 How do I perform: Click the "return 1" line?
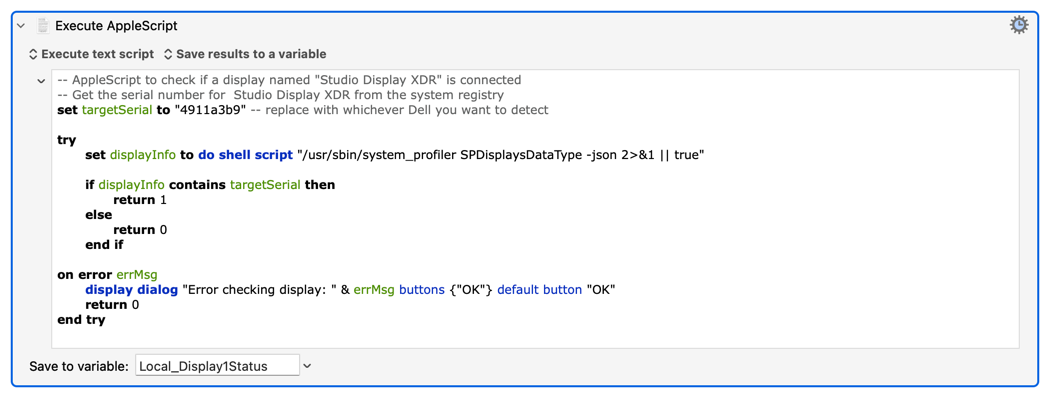point(140,200)
